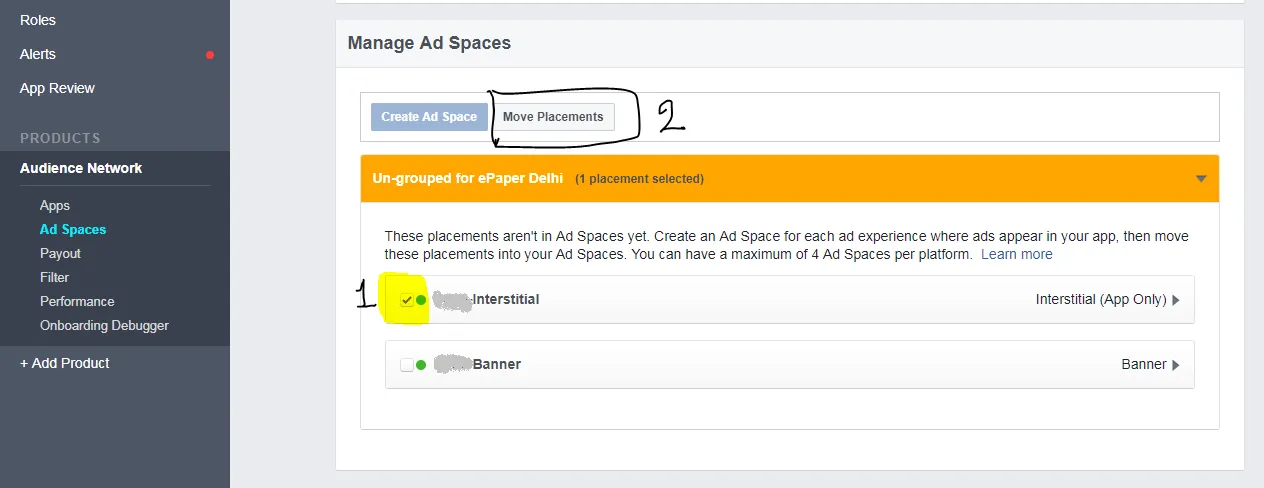Uncheck the Interstitial placement checkbox
Screen dimensions: 1264x488
pyautogui.click(x=407, y=300)
